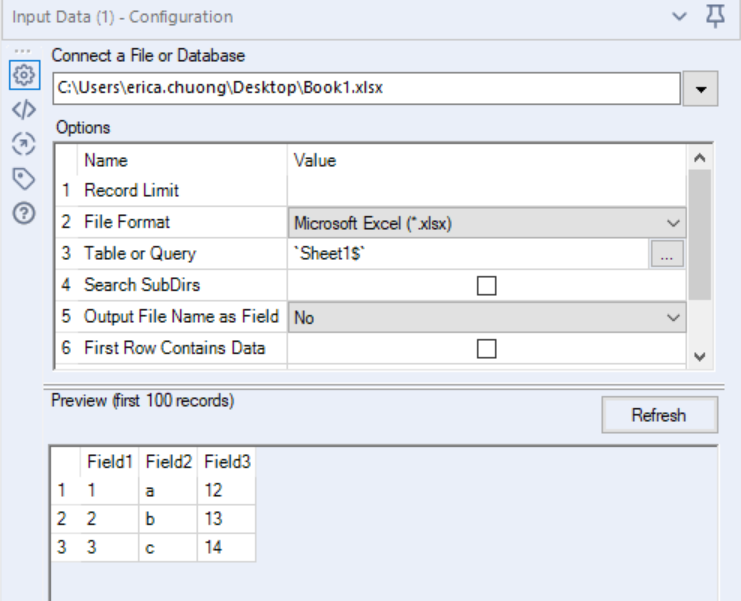Open the Help question mark icon

pos(24,213)
